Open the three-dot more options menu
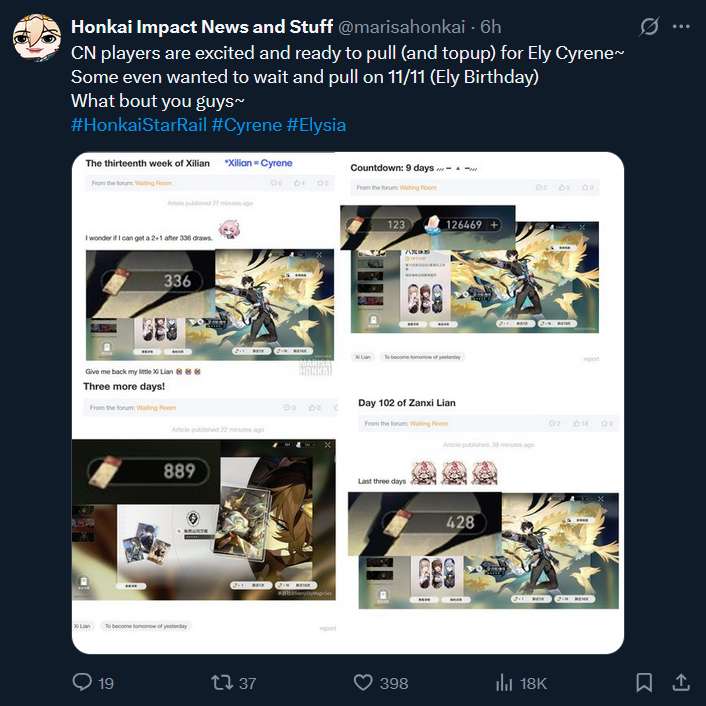This screenshot has height=706, width=706. click(x=681, y=27)
